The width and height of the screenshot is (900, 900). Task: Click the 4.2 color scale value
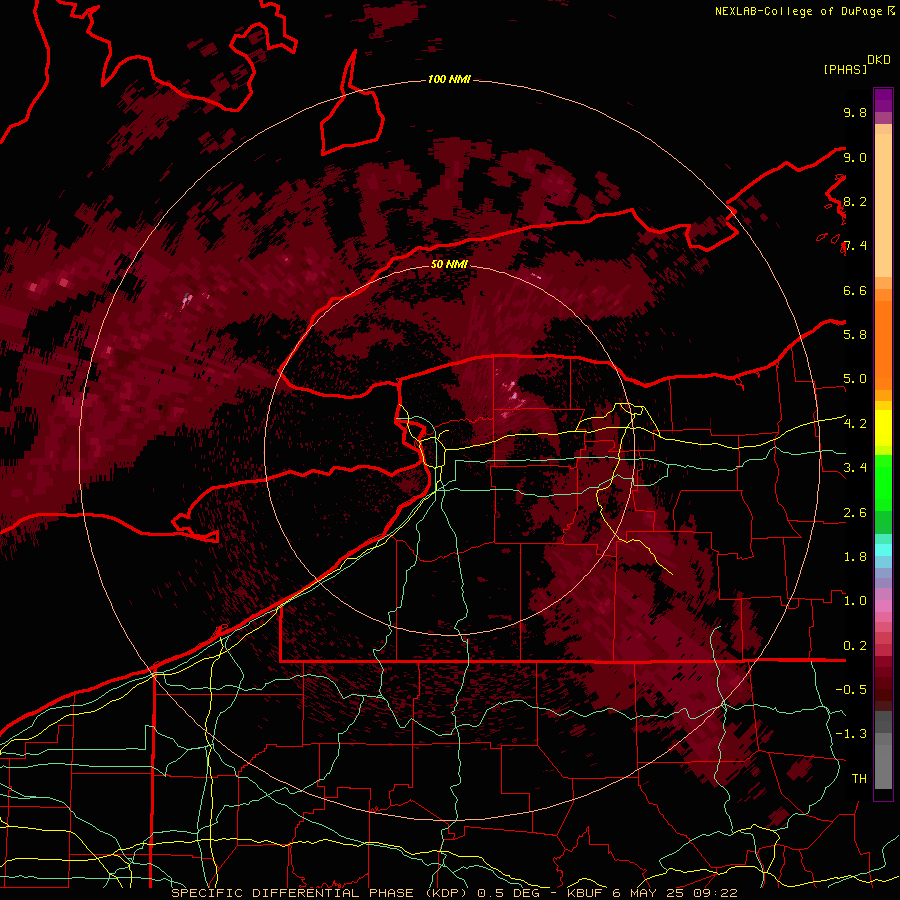(x=855, y=424)
